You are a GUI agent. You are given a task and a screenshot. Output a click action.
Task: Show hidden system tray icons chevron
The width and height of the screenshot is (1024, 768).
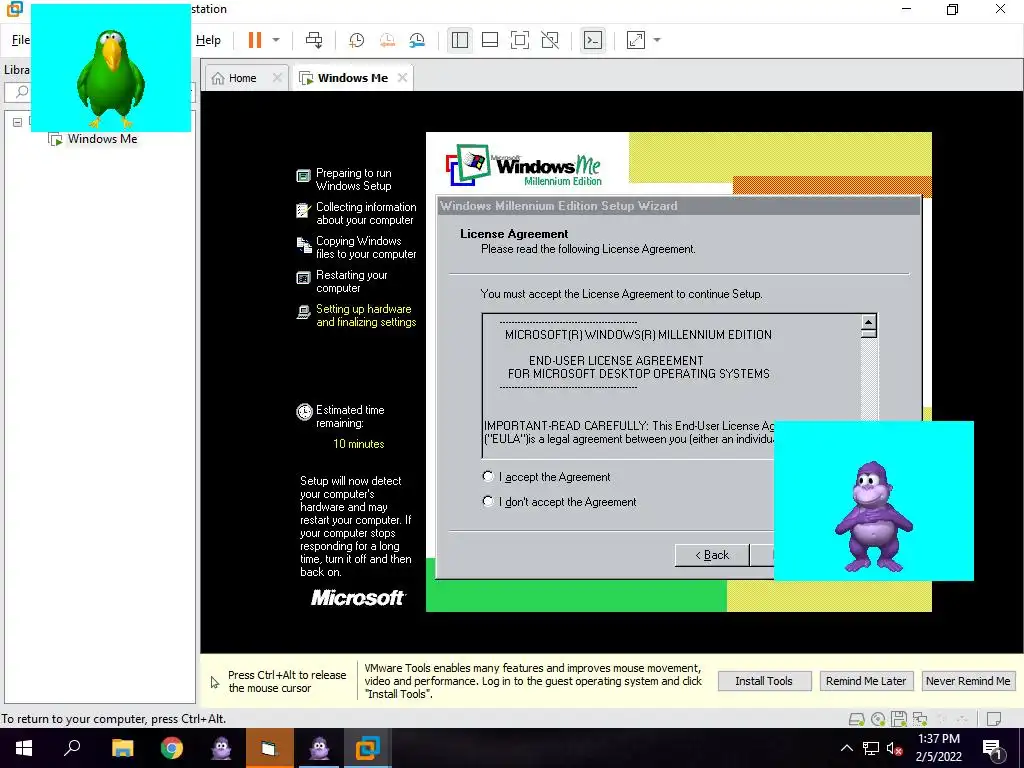846,748
